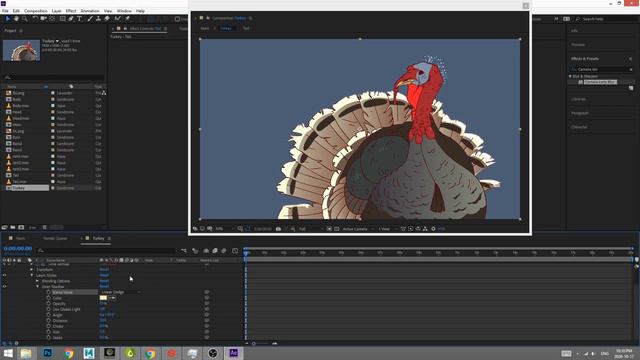Image resolution: width=640 pixels, height=360 pixels.
Task: Open the 1 View layout dropdown
Action: (387, 229)
